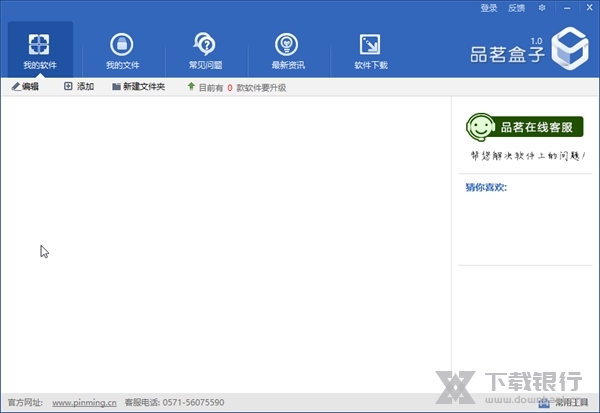
Task: Click the green upgrade arrow icon
Action: (x=191, y=87)
